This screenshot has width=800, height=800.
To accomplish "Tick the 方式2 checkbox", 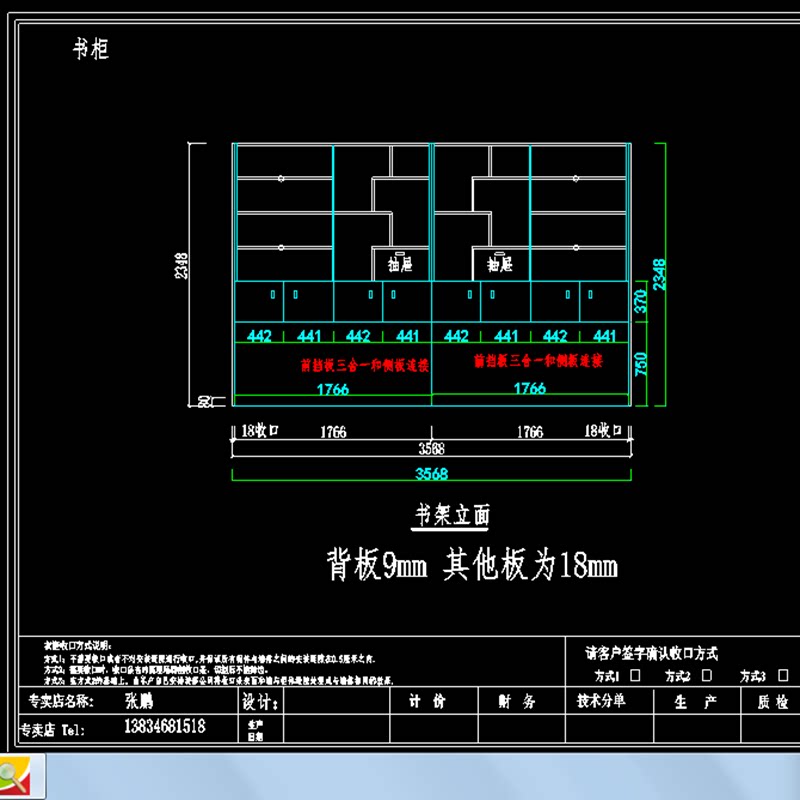I will pos(706,677).
